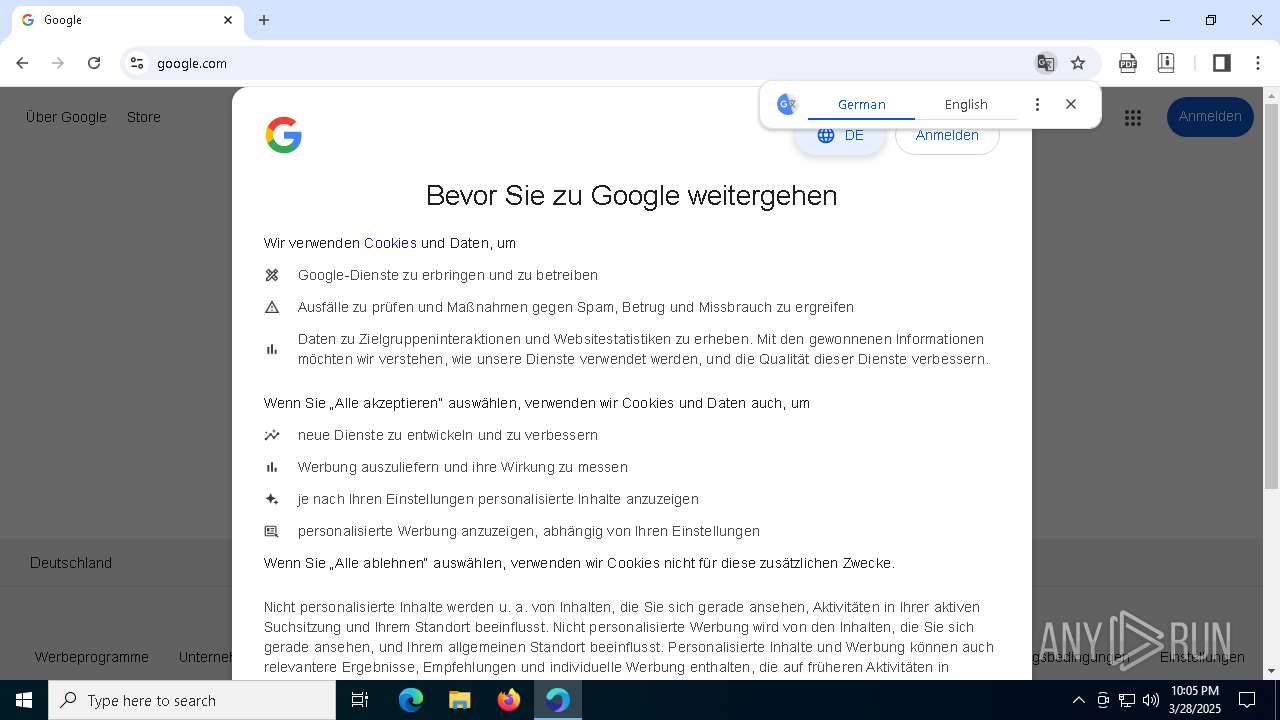
Task: Open network icon in system tray
Action: pyautogui.click(x=1127, y=700)
